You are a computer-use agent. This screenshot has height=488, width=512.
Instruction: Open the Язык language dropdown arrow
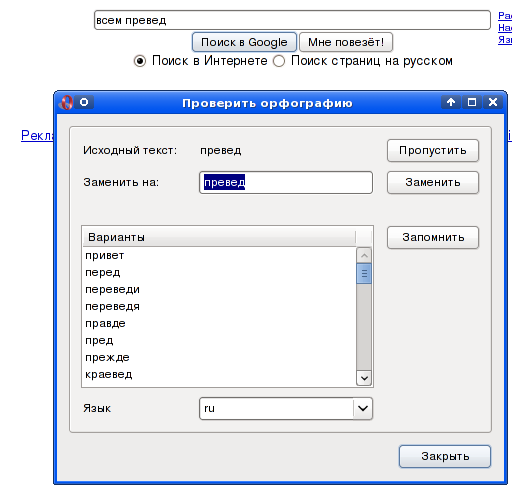[x=363, y=408]
